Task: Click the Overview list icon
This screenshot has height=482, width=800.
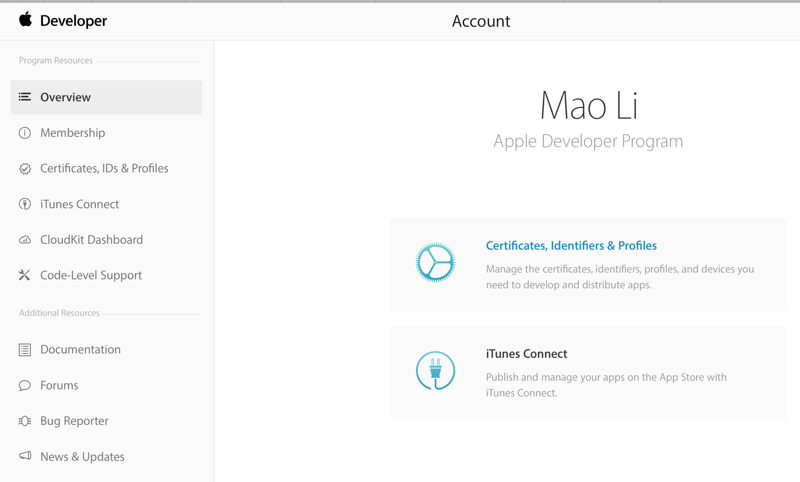Action: coord(25,97)
